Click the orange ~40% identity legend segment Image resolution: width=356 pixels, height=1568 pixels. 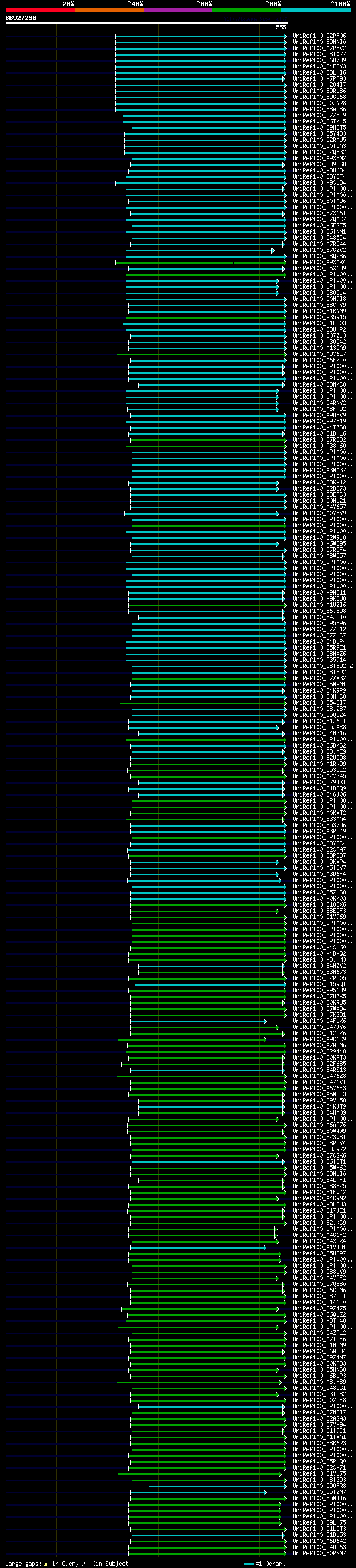coord(109,10)
